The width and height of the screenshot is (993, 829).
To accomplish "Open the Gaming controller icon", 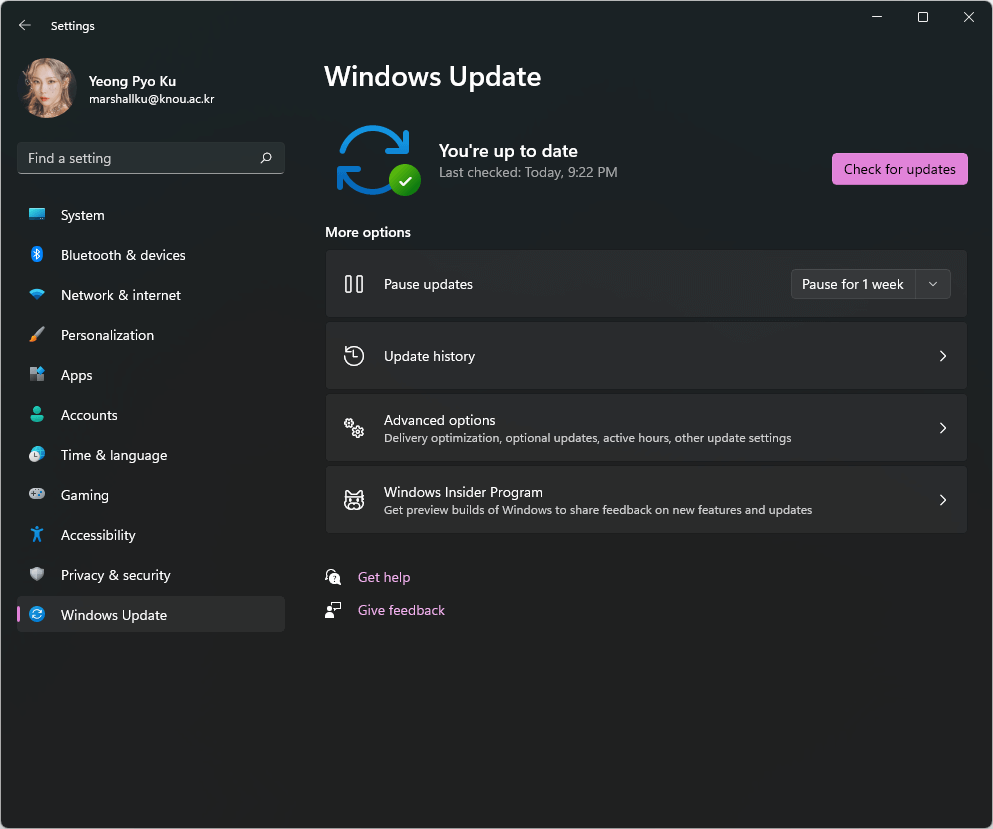I will click(37, 495).
